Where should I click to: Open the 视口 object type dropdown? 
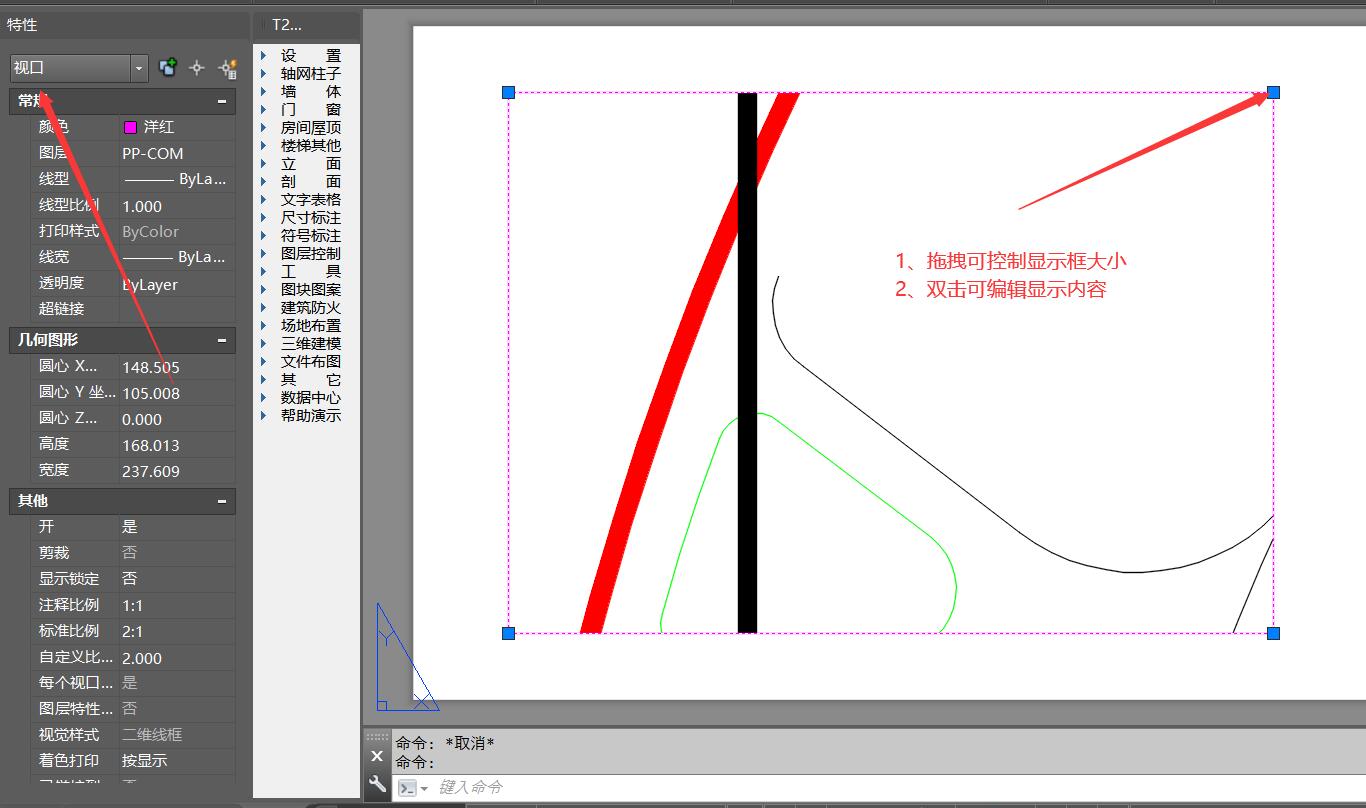[x=139, y=68]
